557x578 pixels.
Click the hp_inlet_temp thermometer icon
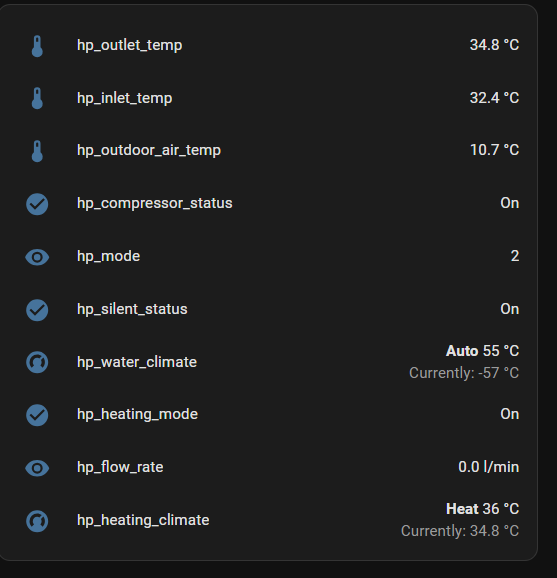pyautogui.click(x=37, y=98)
